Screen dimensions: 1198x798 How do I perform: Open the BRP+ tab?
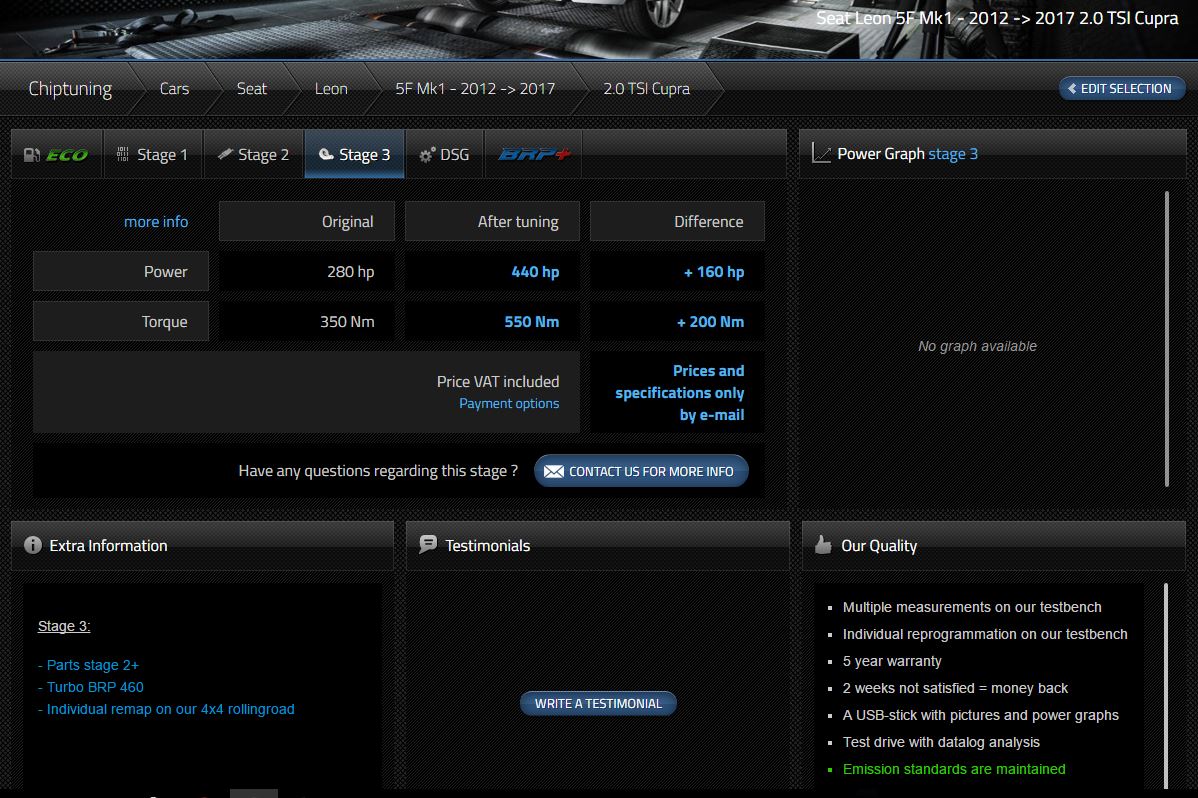click(x=533, y=154)
